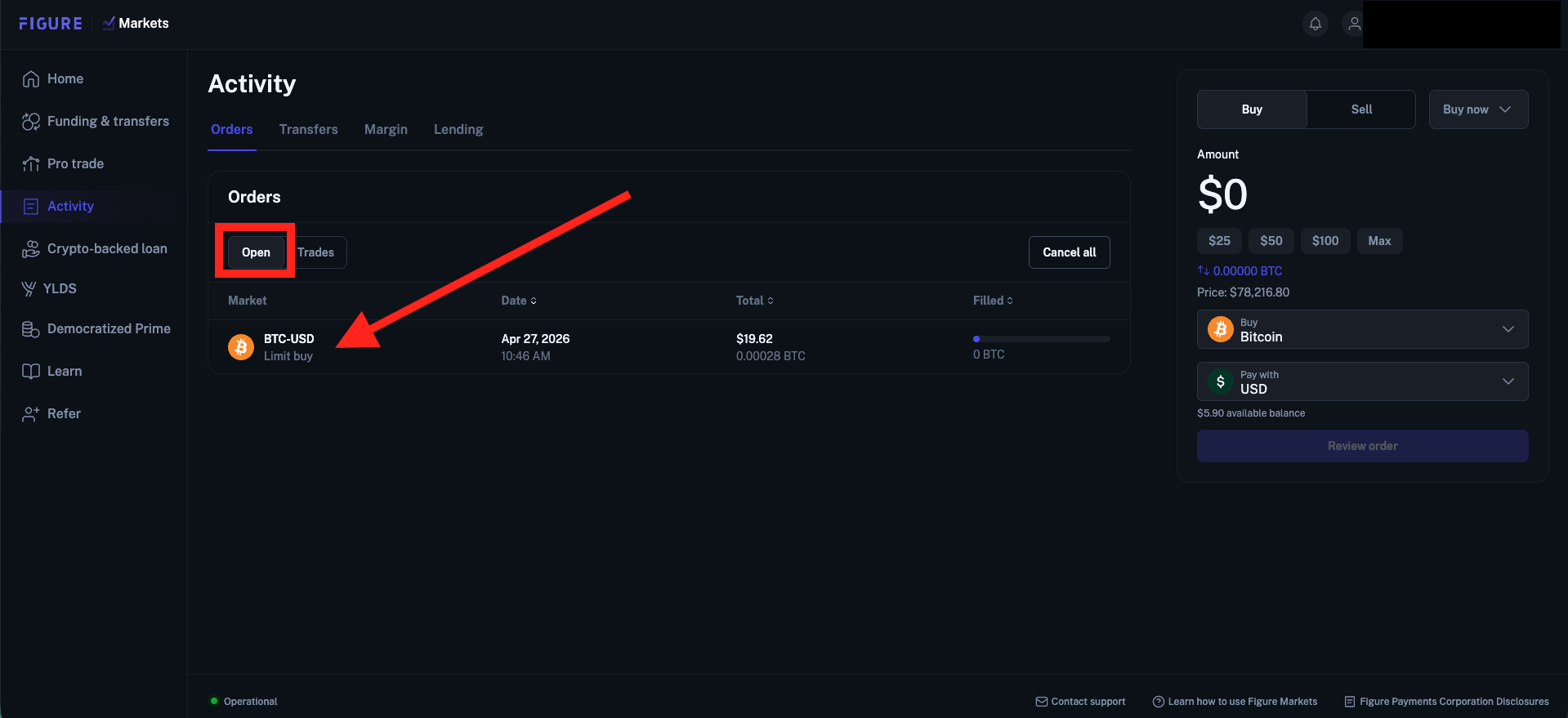
Task: Open the notifications bell
Action: point(1316,24)
